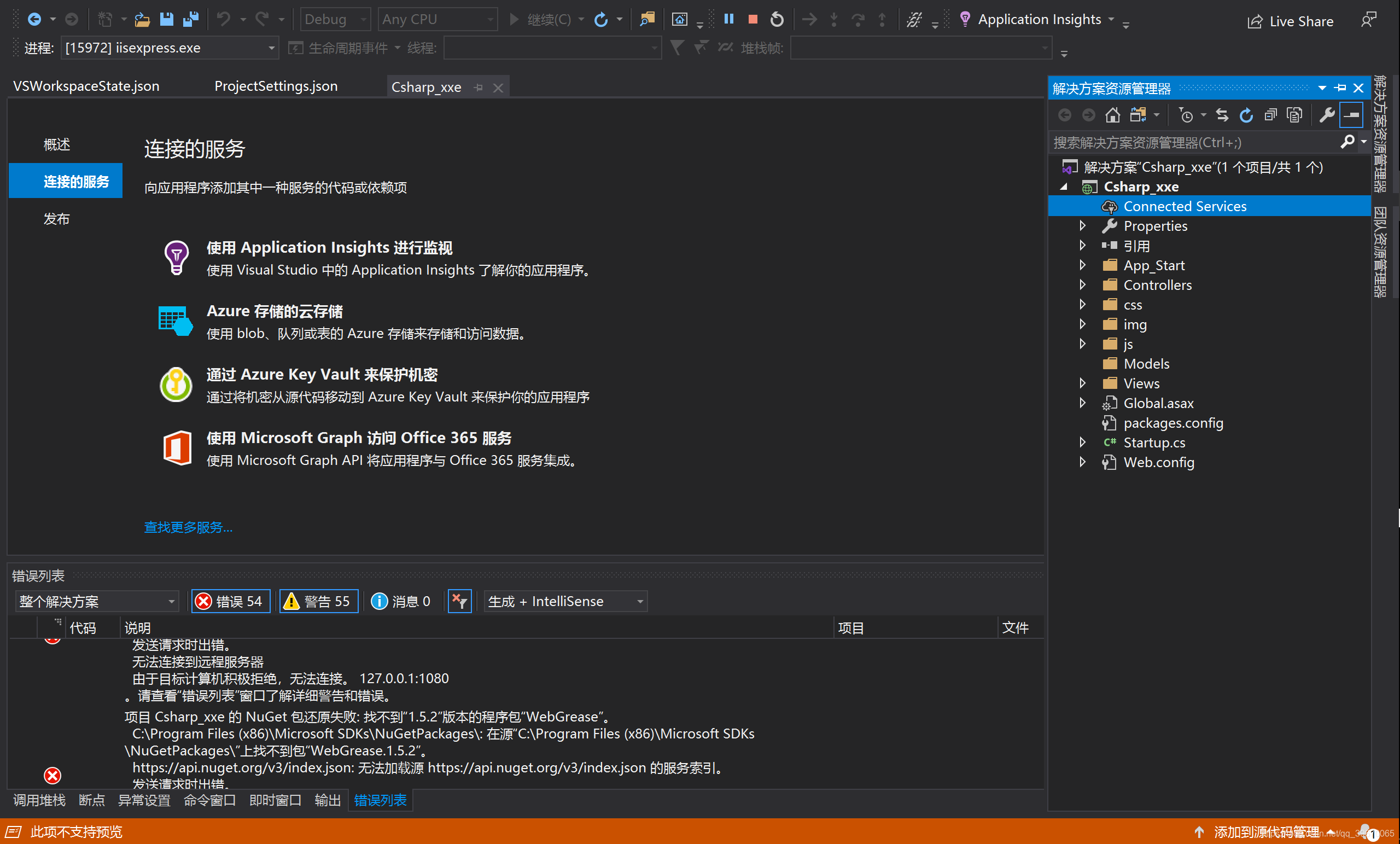Toggle the 警告 55 warnings filter
The width and height of the screenshot is (1400, 844).
(x=319, y=601)
